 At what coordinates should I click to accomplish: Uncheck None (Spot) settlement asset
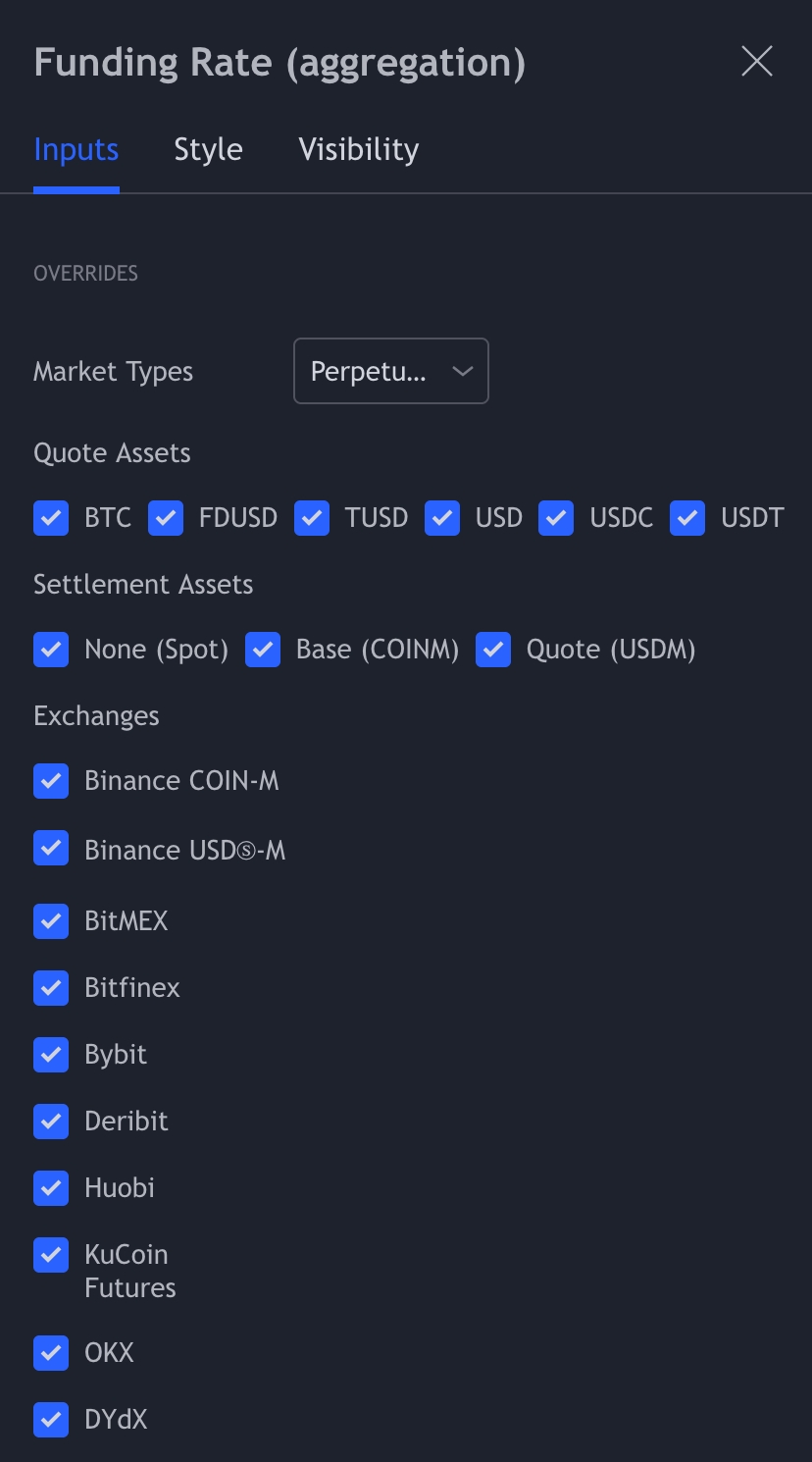click(x=51, y=650)
